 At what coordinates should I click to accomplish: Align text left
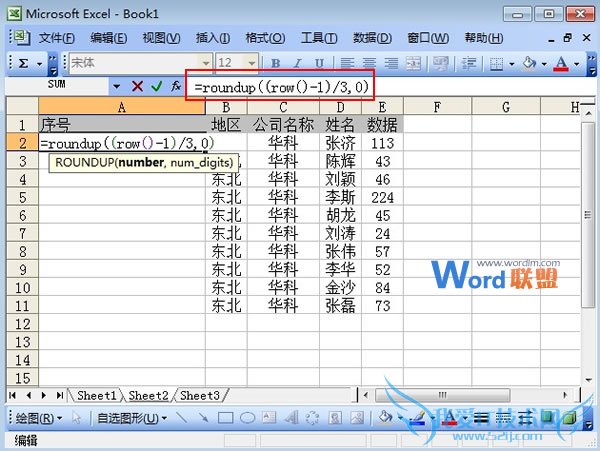coord(347,63)
